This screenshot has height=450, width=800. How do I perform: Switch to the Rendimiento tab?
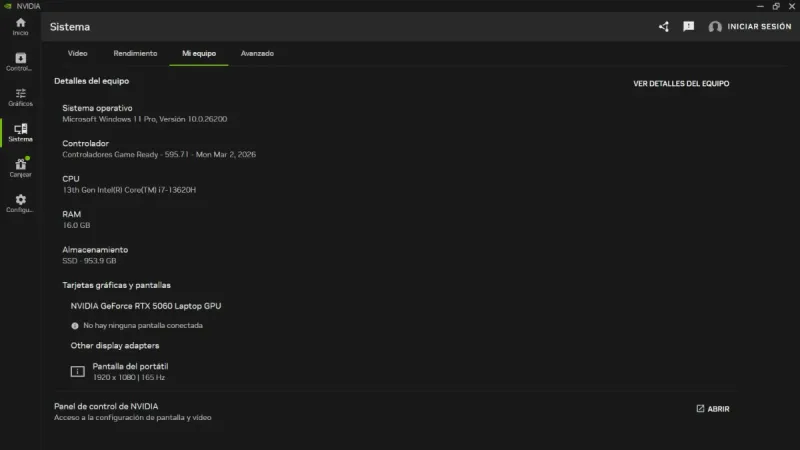135,53
